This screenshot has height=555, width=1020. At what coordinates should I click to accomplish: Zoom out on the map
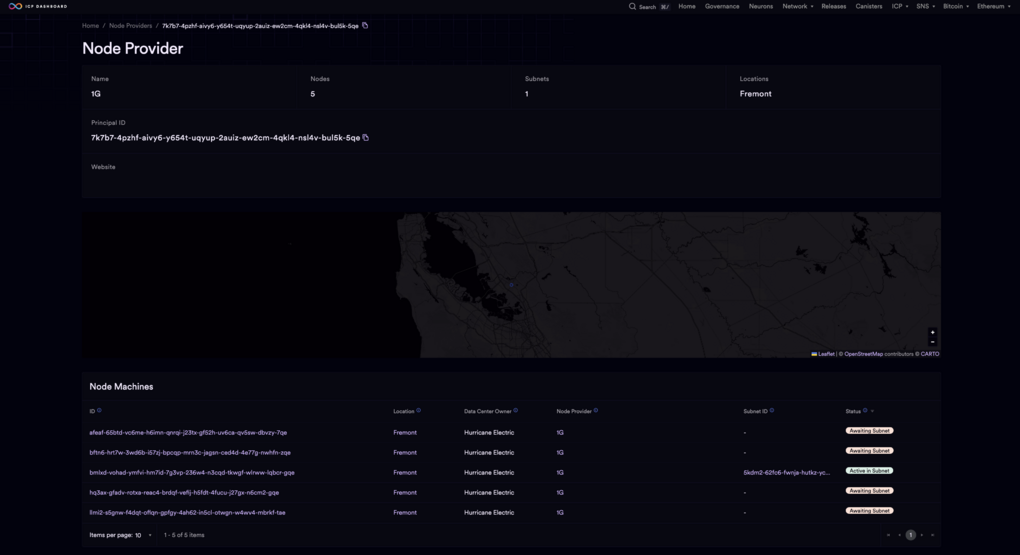pos(932,342)
